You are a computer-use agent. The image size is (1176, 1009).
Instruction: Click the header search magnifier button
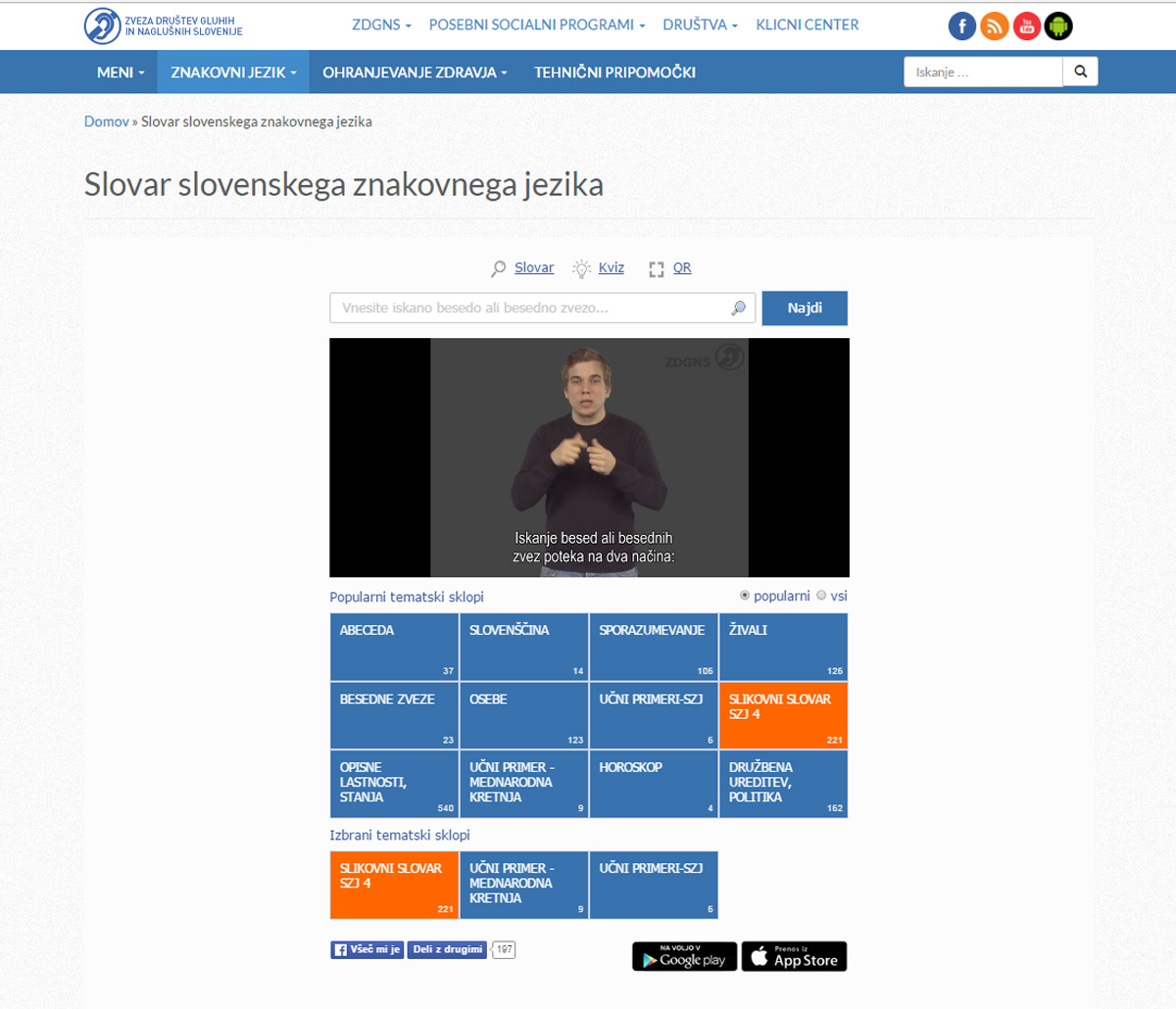pyautogui.click(x=1080, y=72)
